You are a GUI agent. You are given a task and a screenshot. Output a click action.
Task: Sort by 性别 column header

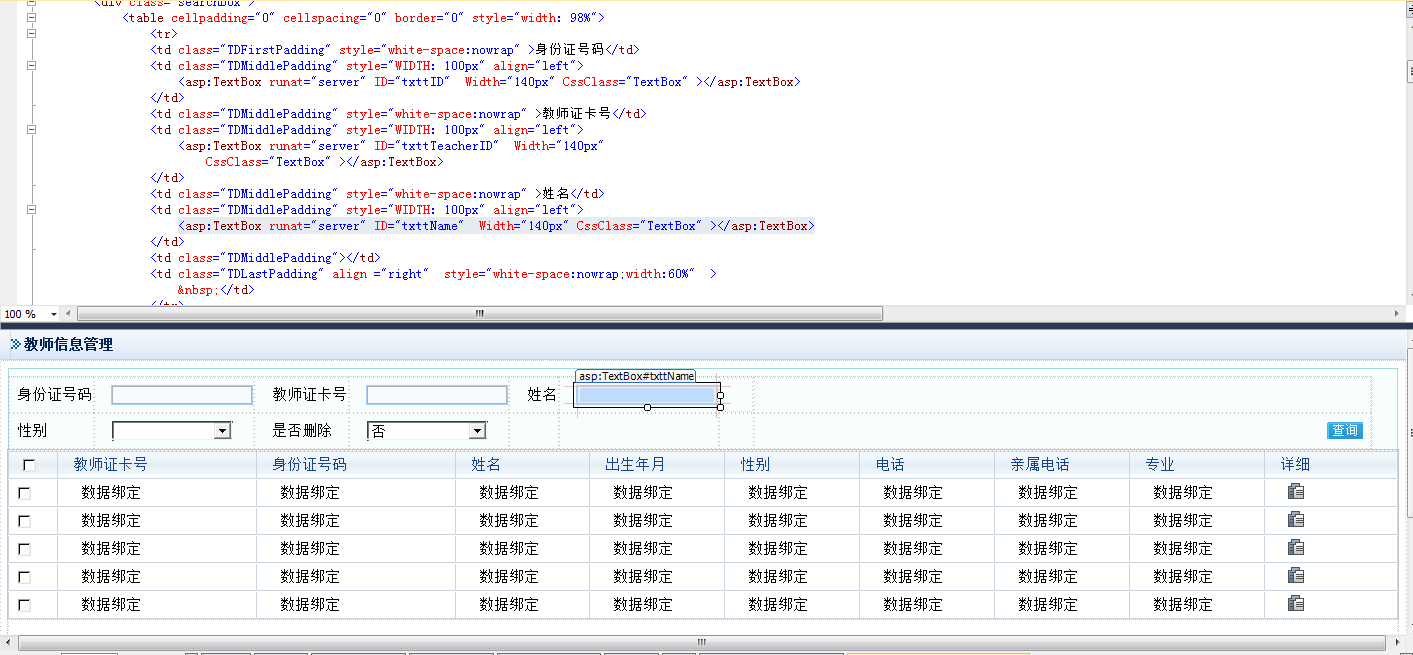755,464
